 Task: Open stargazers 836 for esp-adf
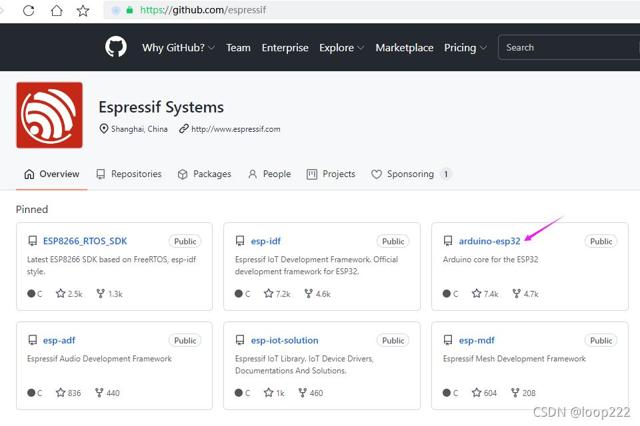tap(68, 393)
